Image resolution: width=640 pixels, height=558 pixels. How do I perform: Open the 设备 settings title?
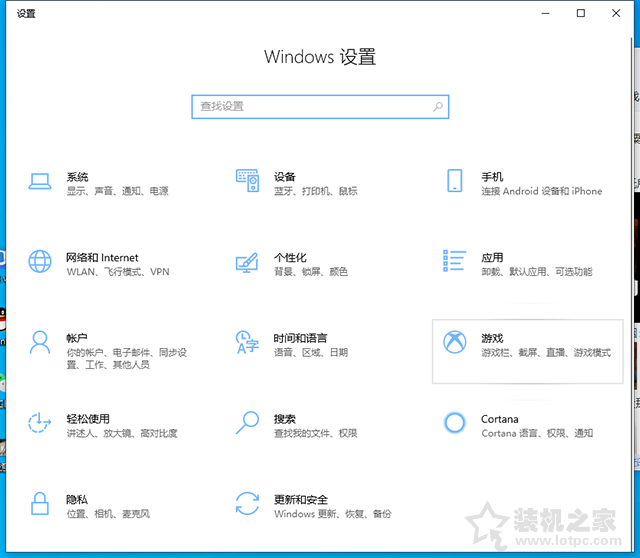coord(284,177)
